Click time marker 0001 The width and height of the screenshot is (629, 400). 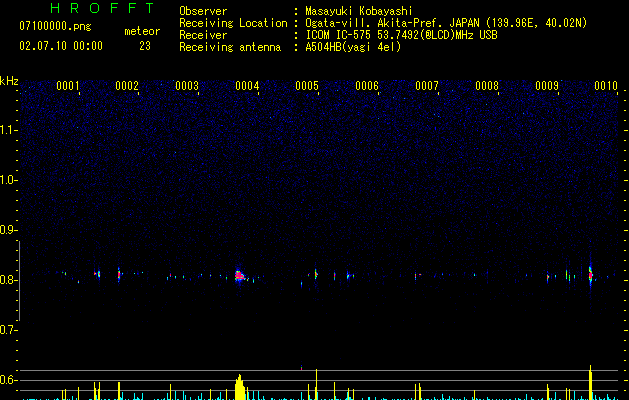[67, 86]
